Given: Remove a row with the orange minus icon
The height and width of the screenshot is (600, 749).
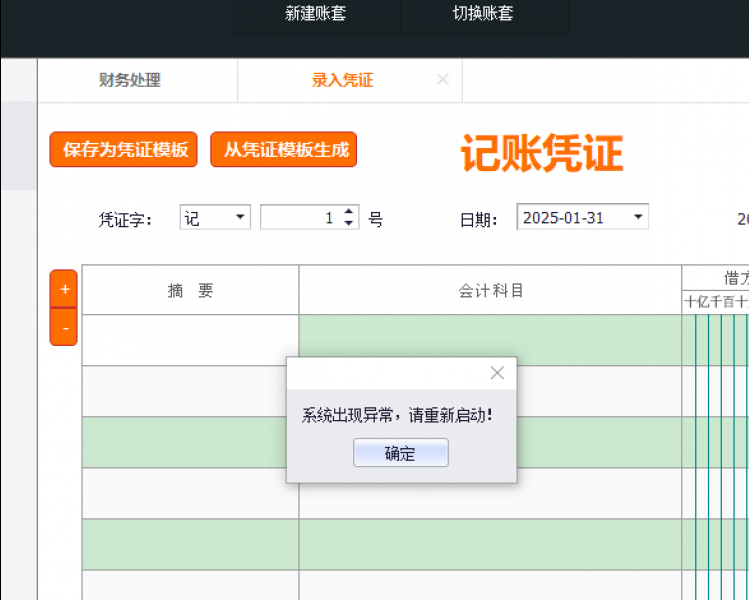Looking at the screenshot, I should pos(64,327).
